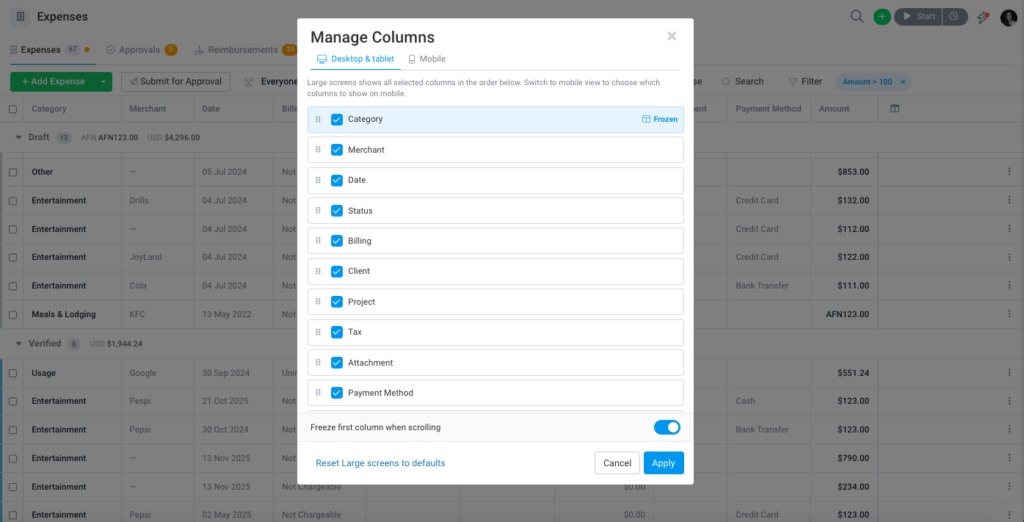Screen dimensions: 1024x522
Task: Open row menu for the $853.00 expense
Action: (1010, 172)
